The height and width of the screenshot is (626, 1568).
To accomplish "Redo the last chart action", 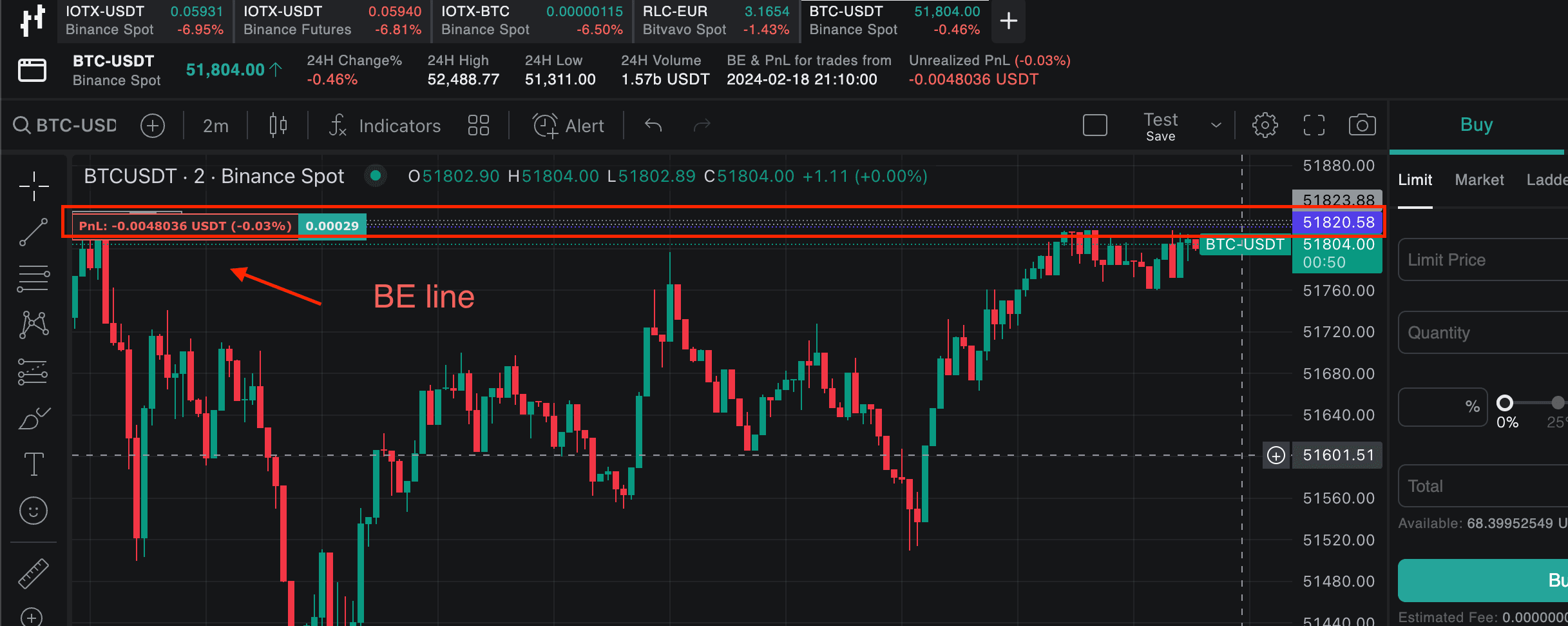I will [702, 125].
